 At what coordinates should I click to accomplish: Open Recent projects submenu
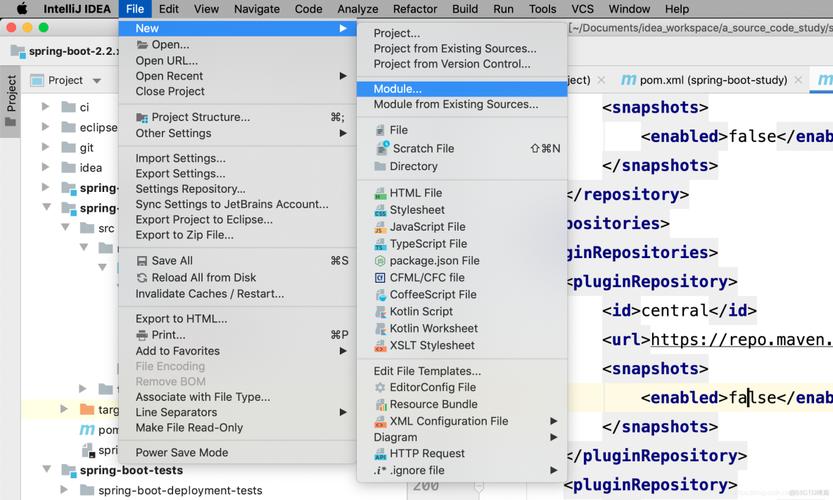(237, 76)
